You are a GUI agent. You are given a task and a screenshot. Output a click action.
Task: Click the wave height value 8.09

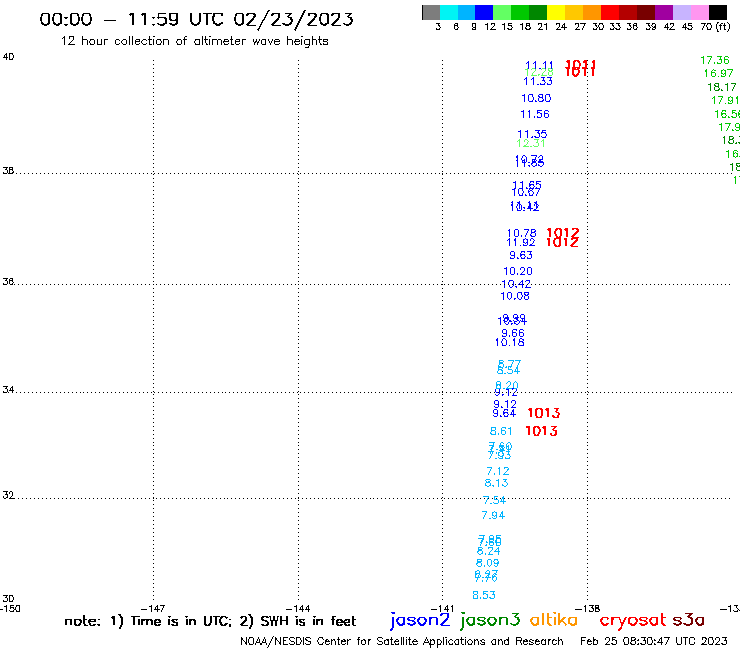coord(488,563)
